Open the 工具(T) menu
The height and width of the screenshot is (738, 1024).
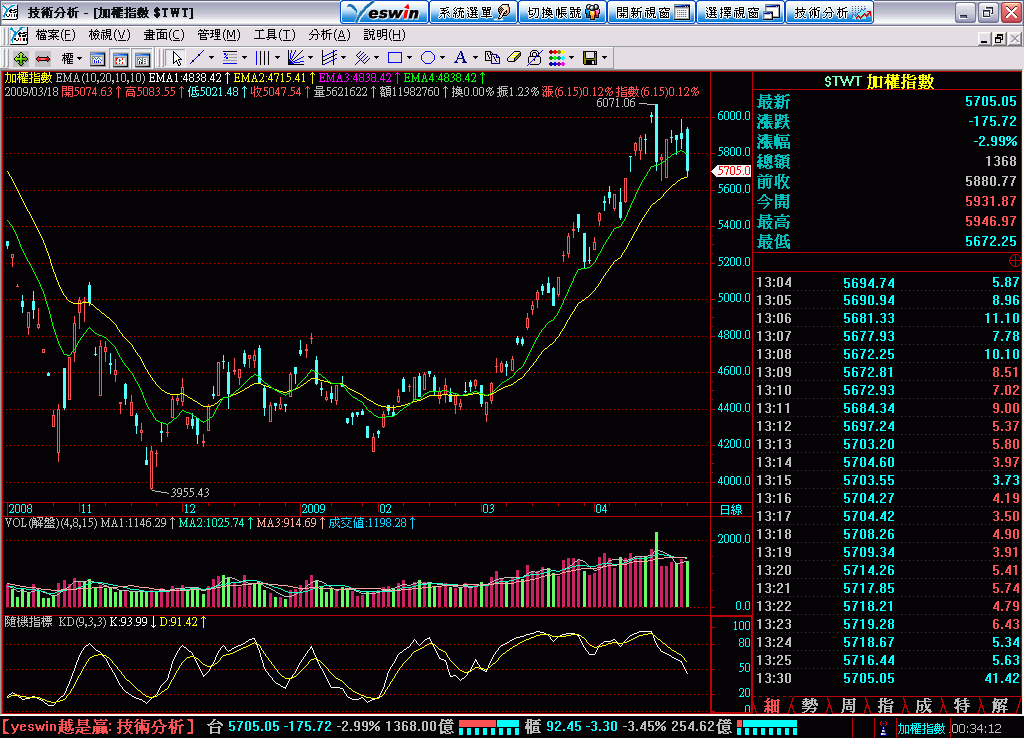tap(274, 35)
